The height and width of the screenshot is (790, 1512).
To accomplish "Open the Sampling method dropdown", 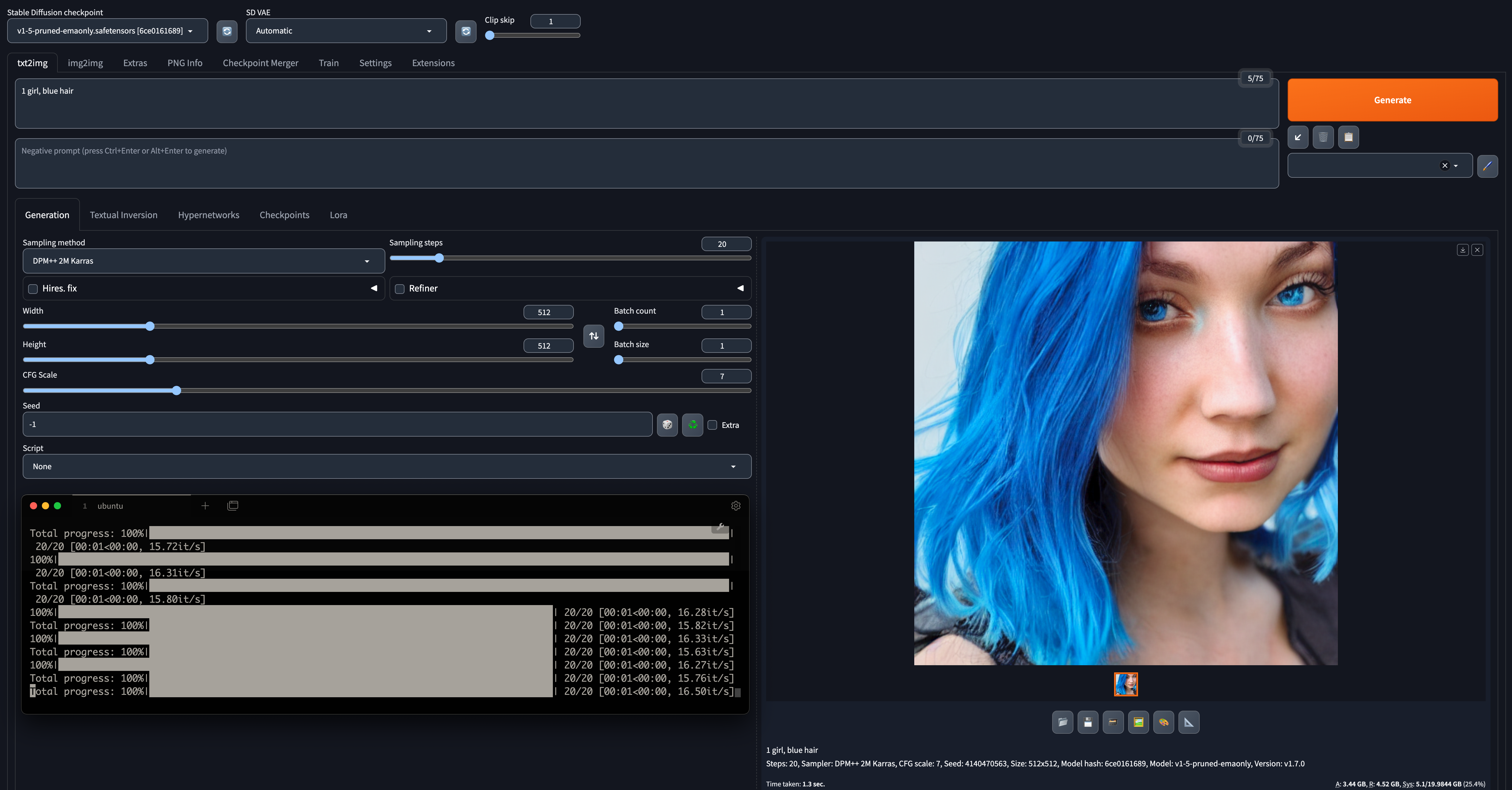I will pos(203,261).
